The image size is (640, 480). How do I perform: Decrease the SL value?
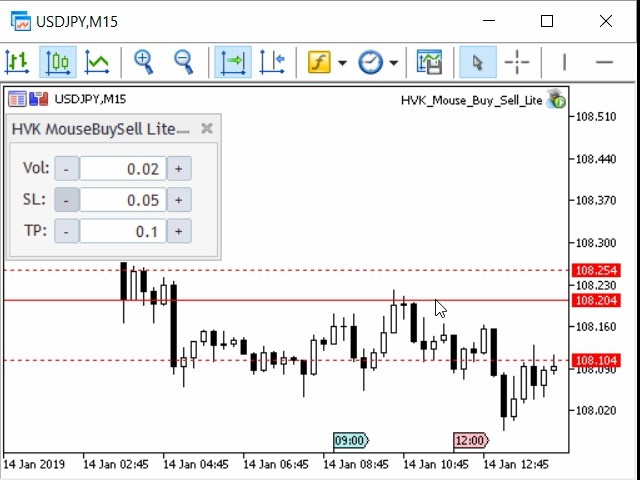(x=66, y=200)
